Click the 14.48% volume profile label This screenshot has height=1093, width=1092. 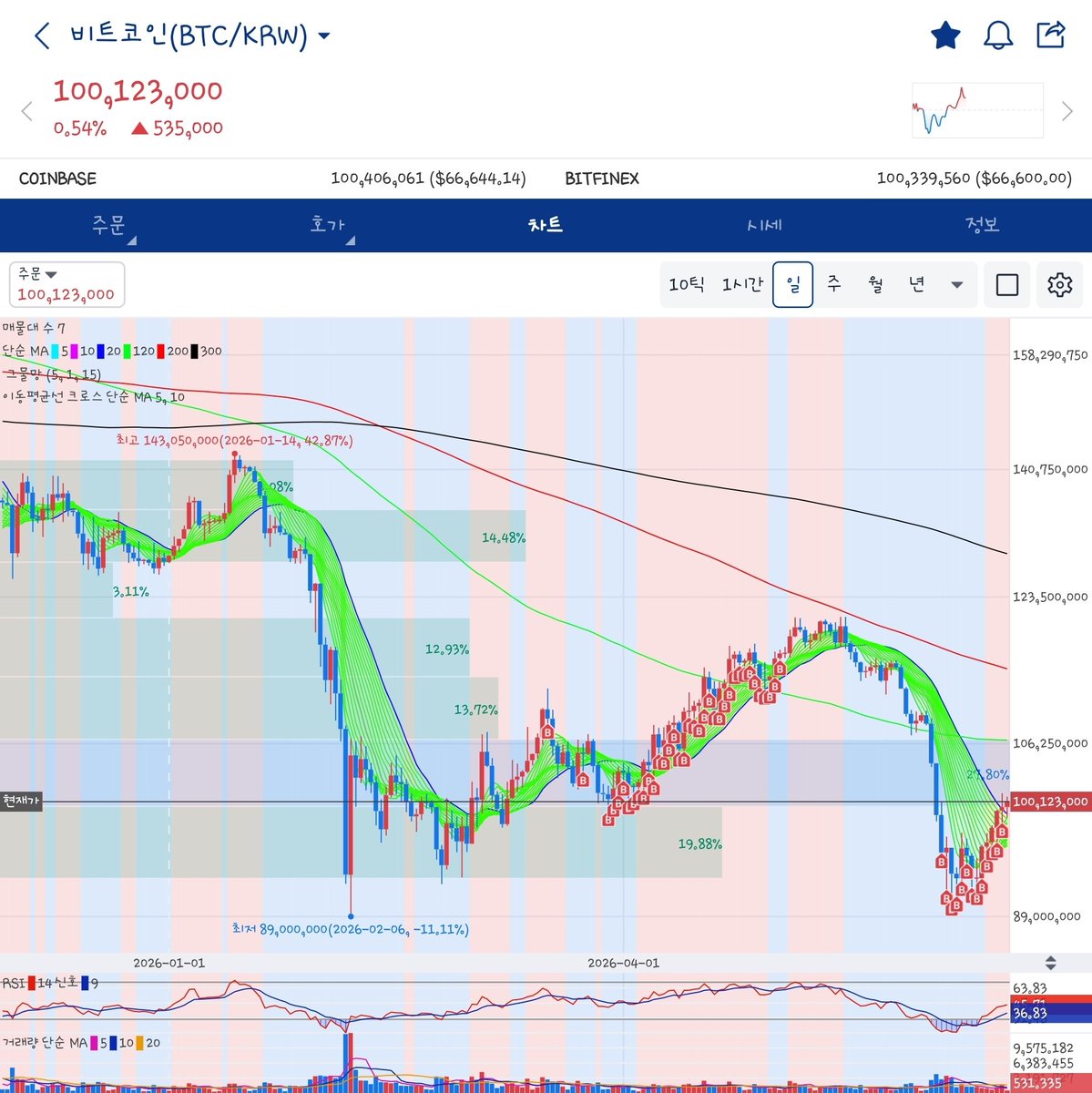point(504,537)
